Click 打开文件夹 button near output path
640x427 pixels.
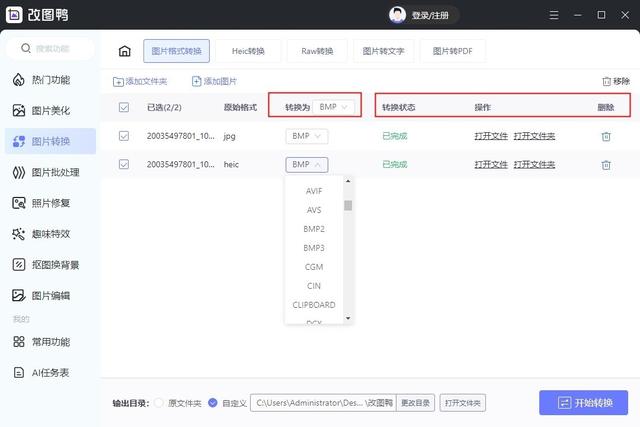pos(462,403)
